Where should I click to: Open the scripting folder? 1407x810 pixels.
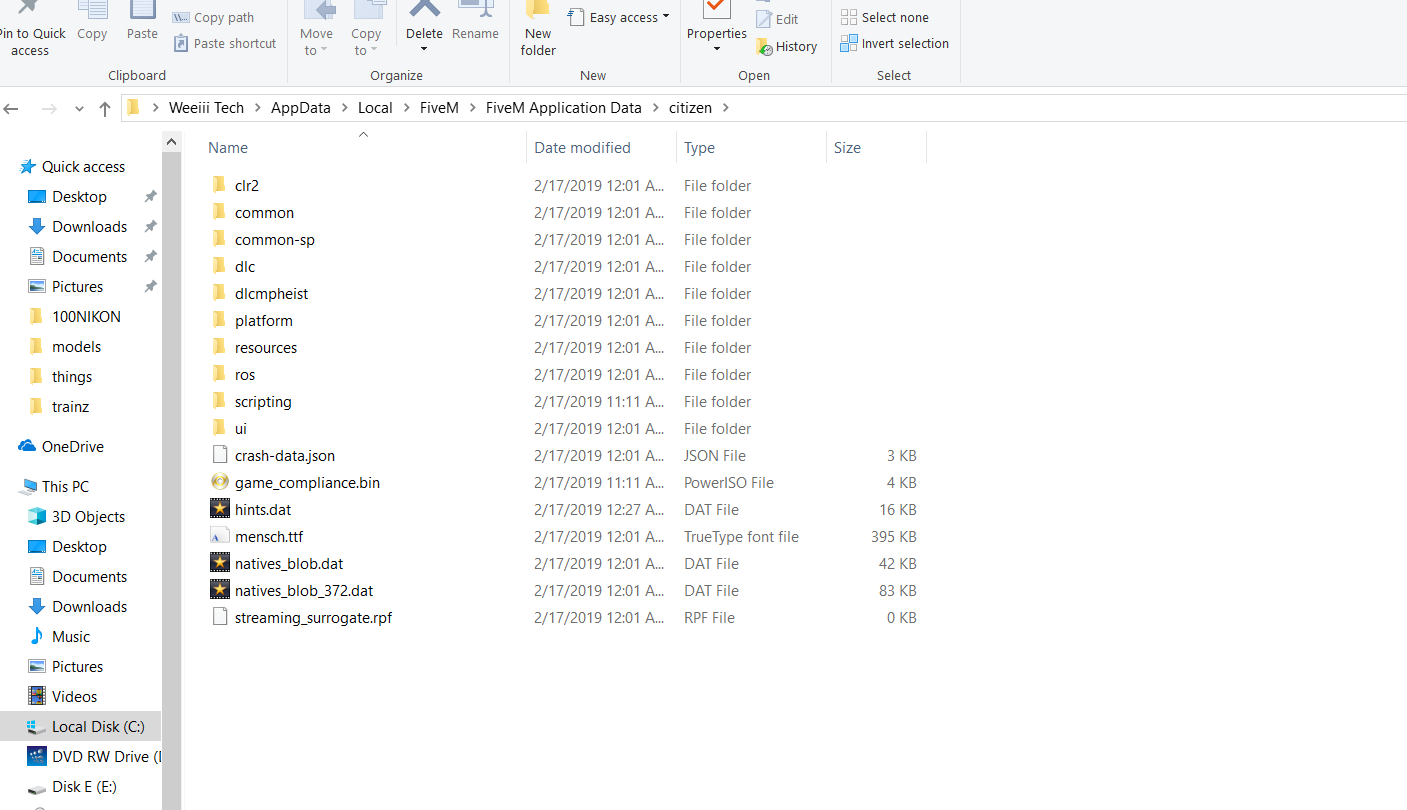coord(263,402)
